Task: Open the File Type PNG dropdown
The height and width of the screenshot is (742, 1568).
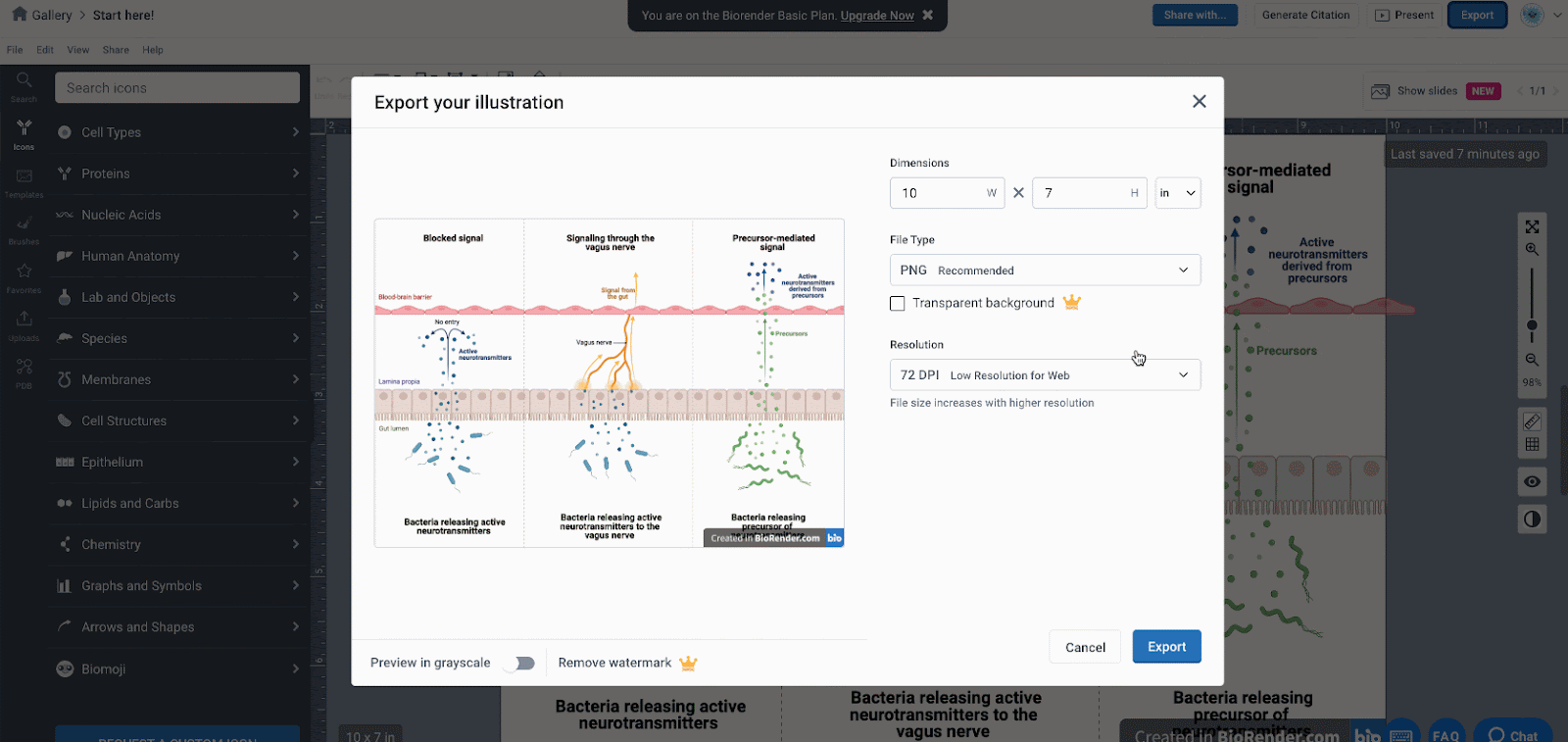Action: point(1045,271)
